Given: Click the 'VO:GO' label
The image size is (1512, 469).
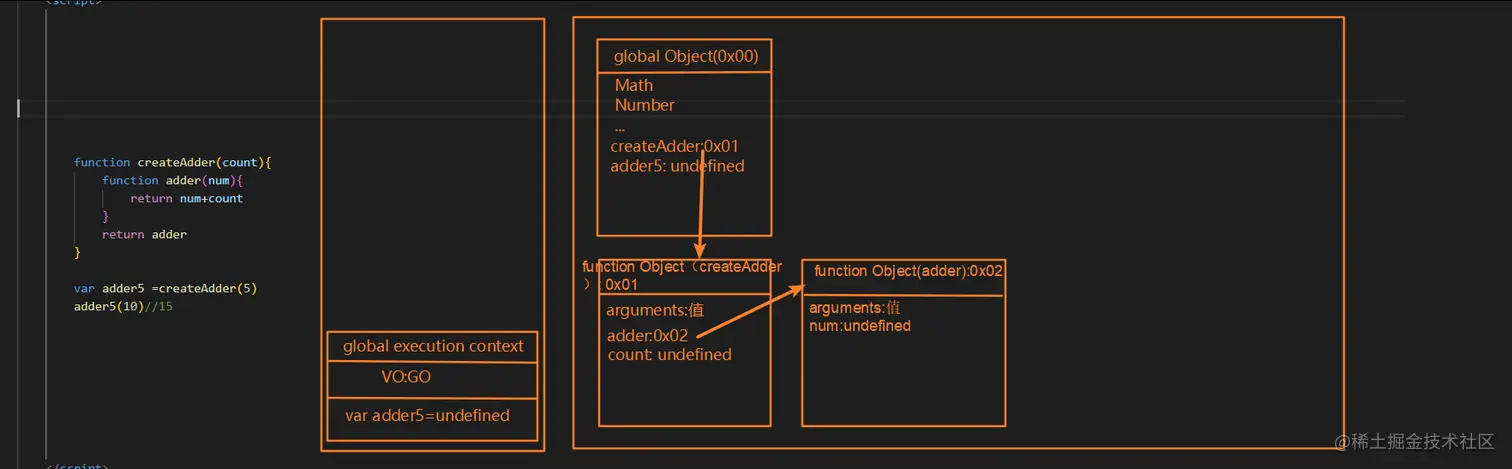Looking at the screenshot, I should 406,378.
